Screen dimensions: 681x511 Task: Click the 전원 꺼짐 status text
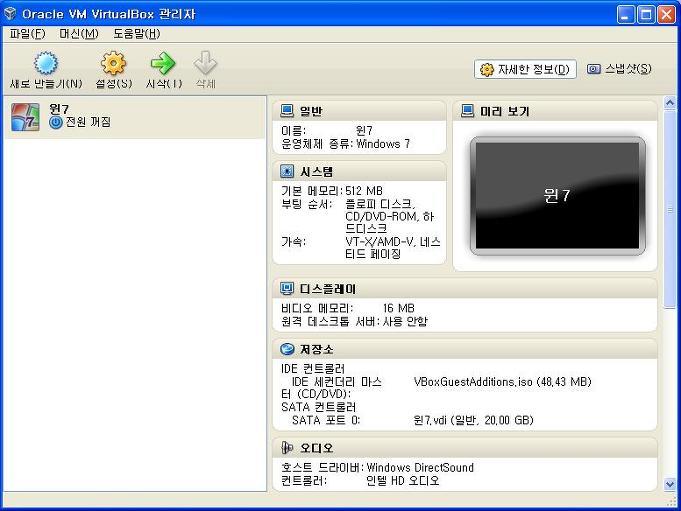click(x=88, y=122)
